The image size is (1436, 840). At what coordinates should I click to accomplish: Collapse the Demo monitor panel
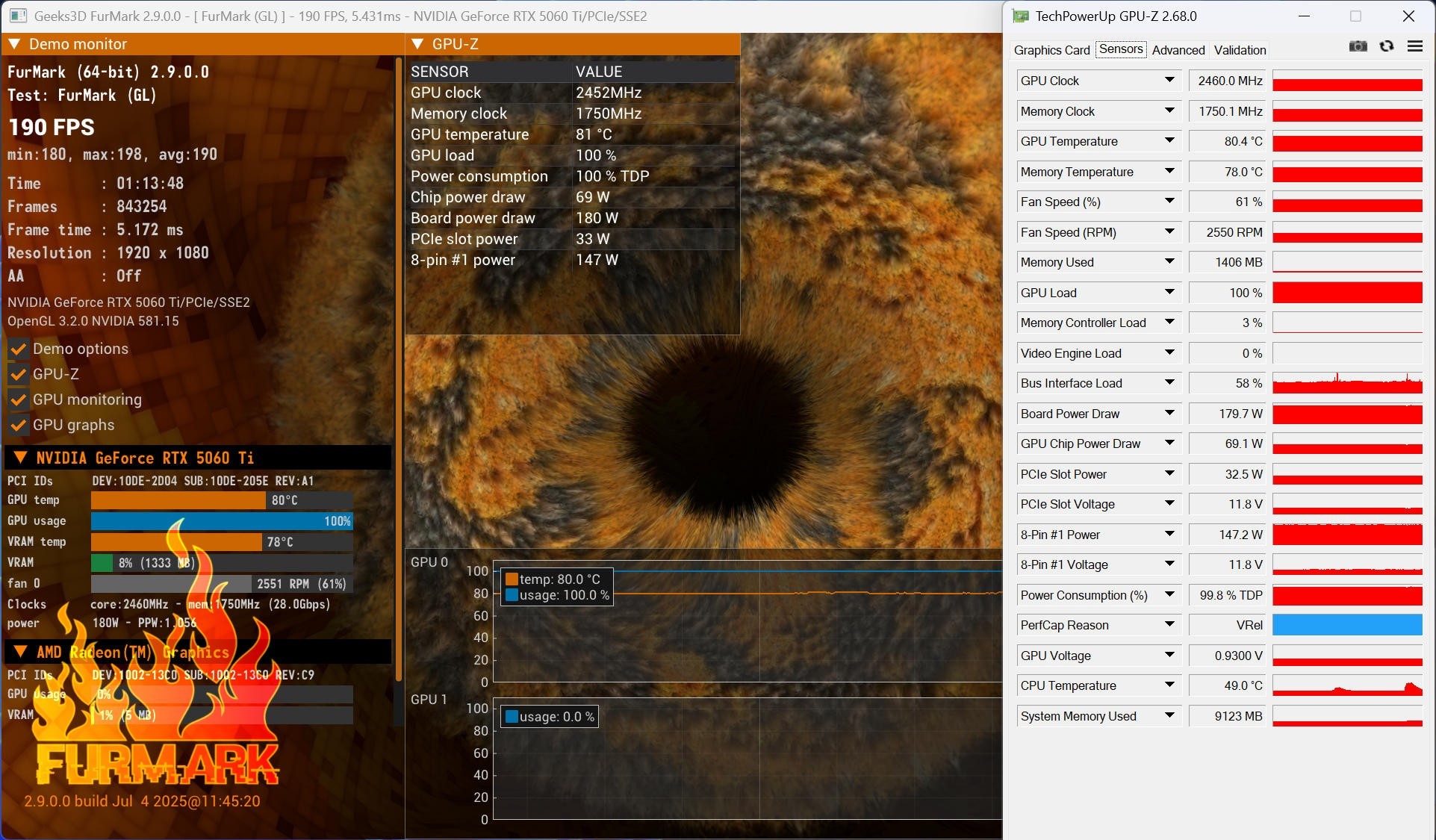click(14, 44)
